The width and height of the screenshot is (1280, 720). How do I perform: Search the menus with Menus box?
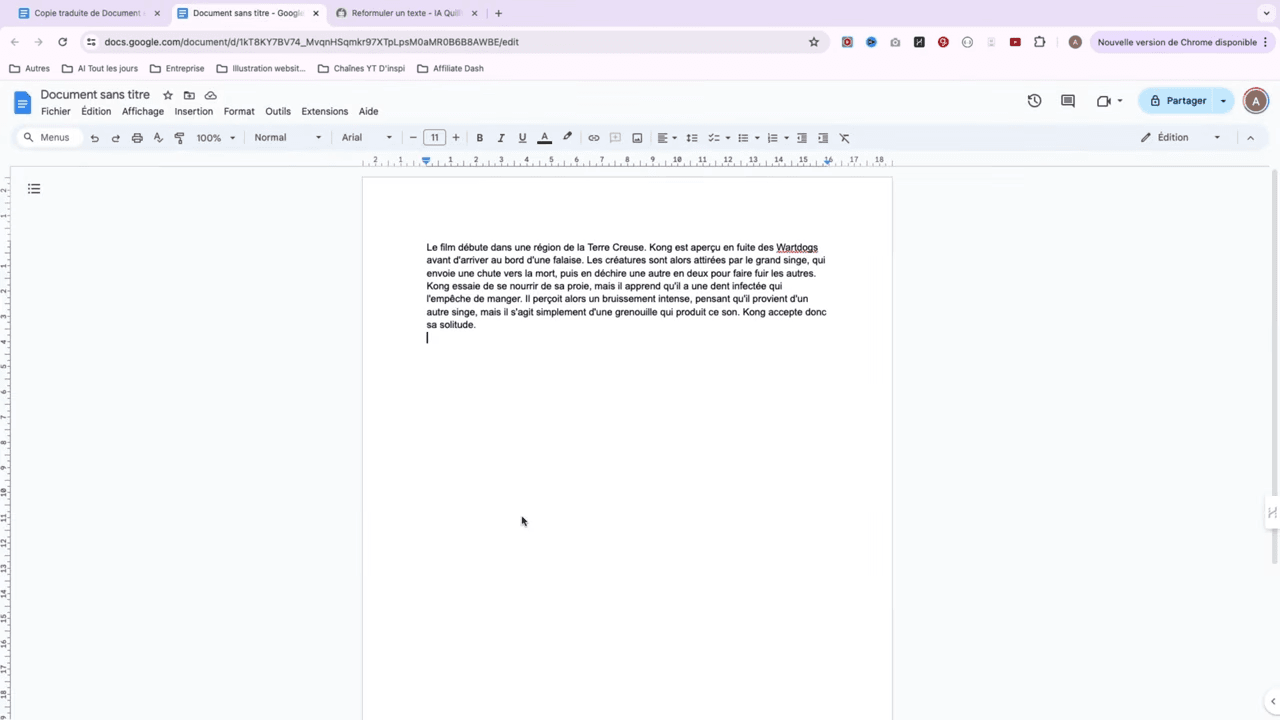coord(50,138)
